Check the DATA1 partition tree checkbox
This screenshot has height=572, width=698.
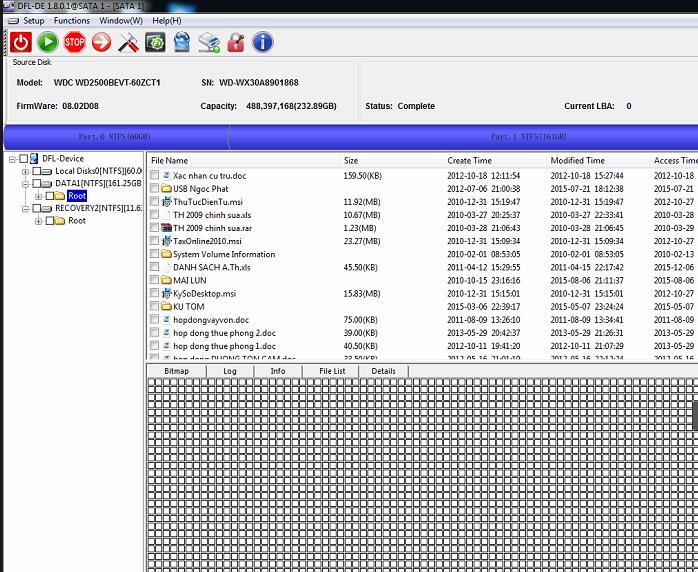coord(37,183)
